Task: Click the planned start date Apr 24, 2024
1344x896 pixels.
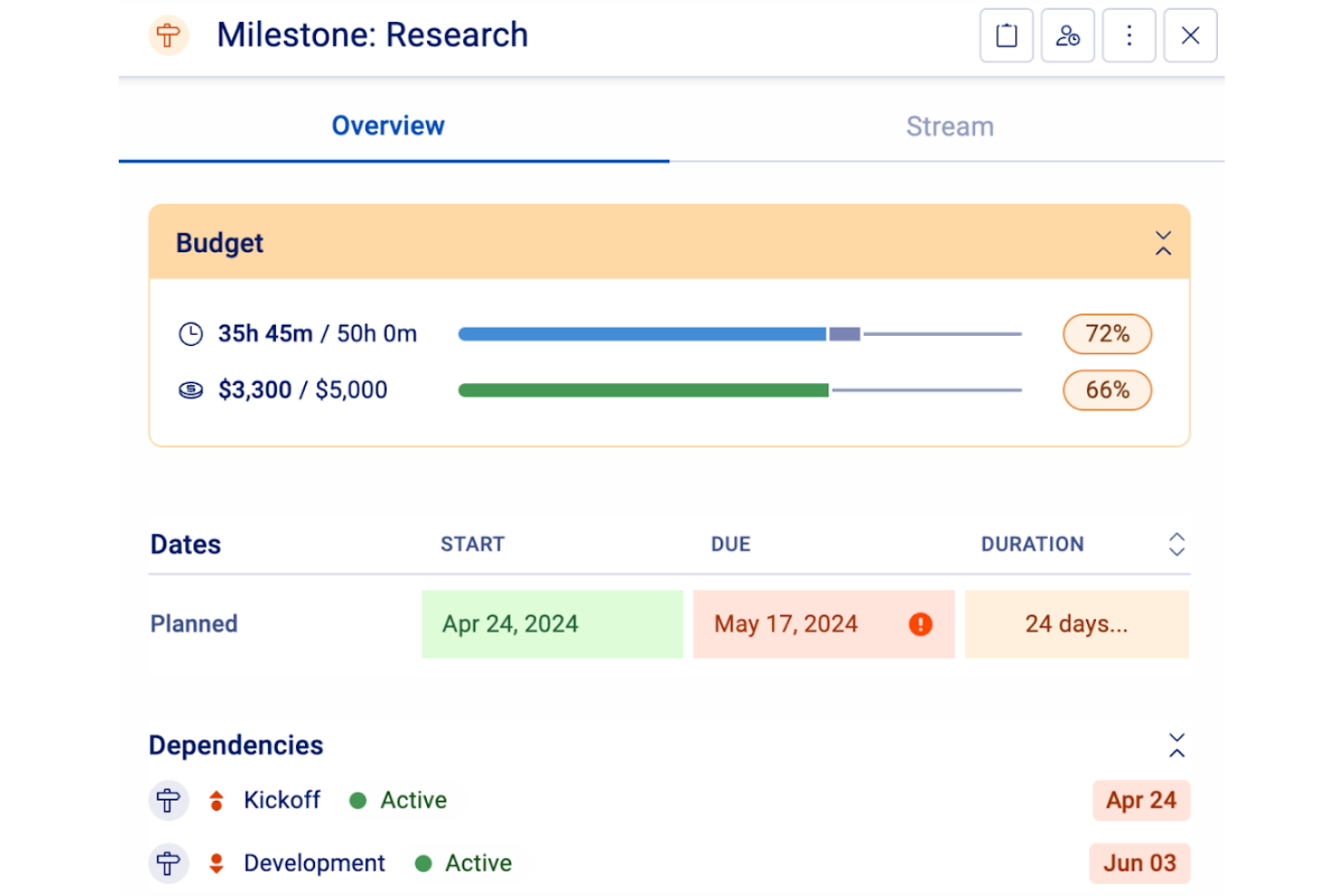Action: [552, 625]
